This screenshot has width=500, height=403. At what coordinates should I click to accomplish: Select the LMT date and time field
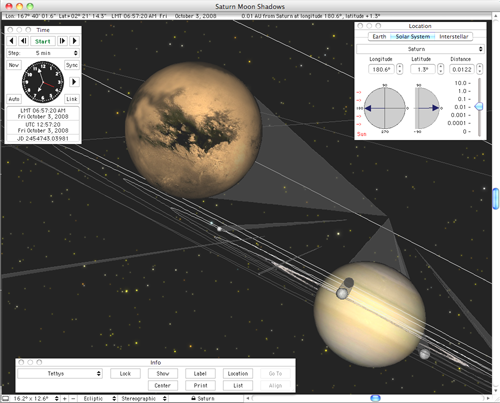[x=43, y=114]
